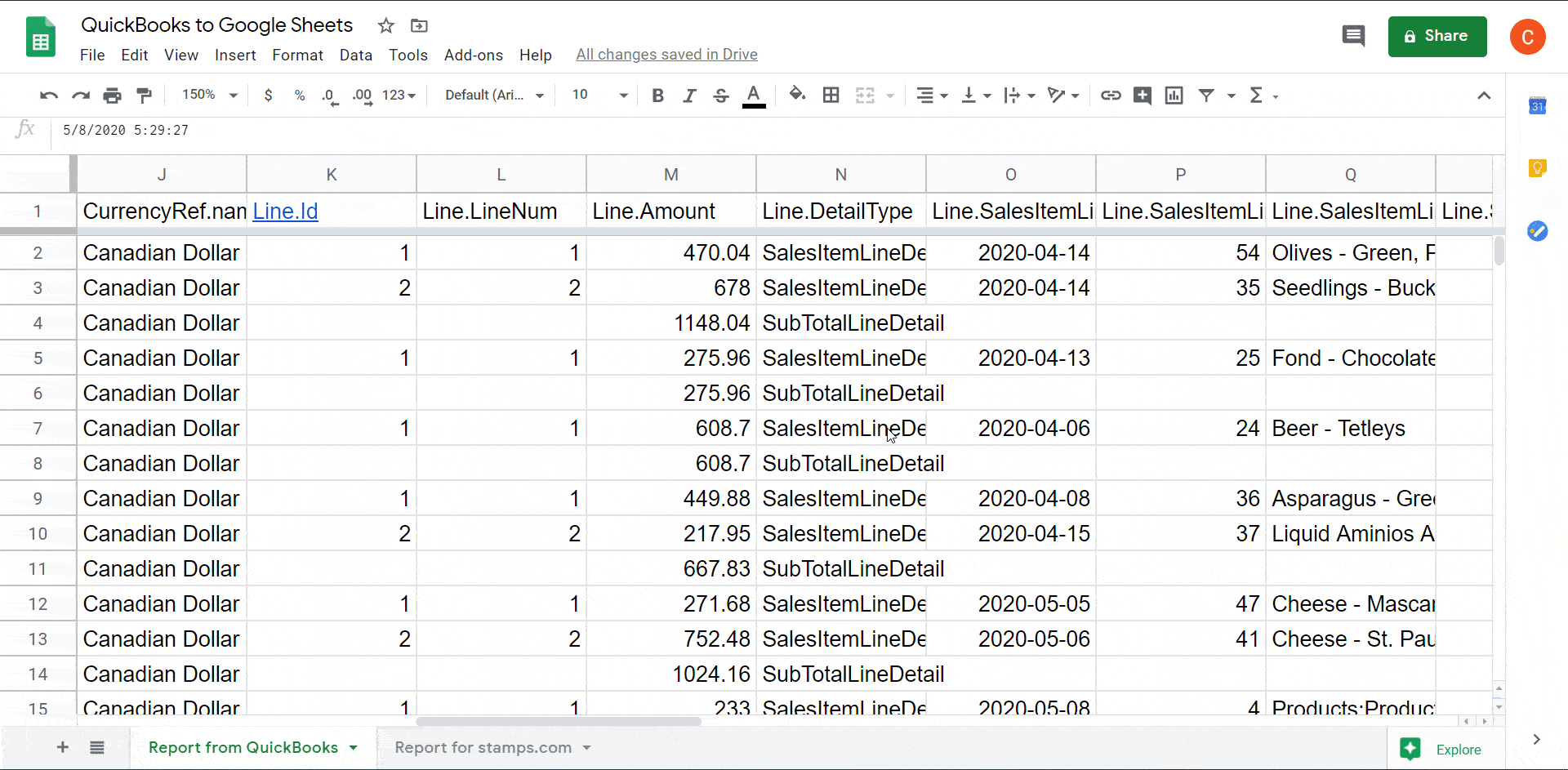Viewport: 1568px width, 770px height.
Task: Open the text wrapping dropdown
Action: tap(1020, 96)
